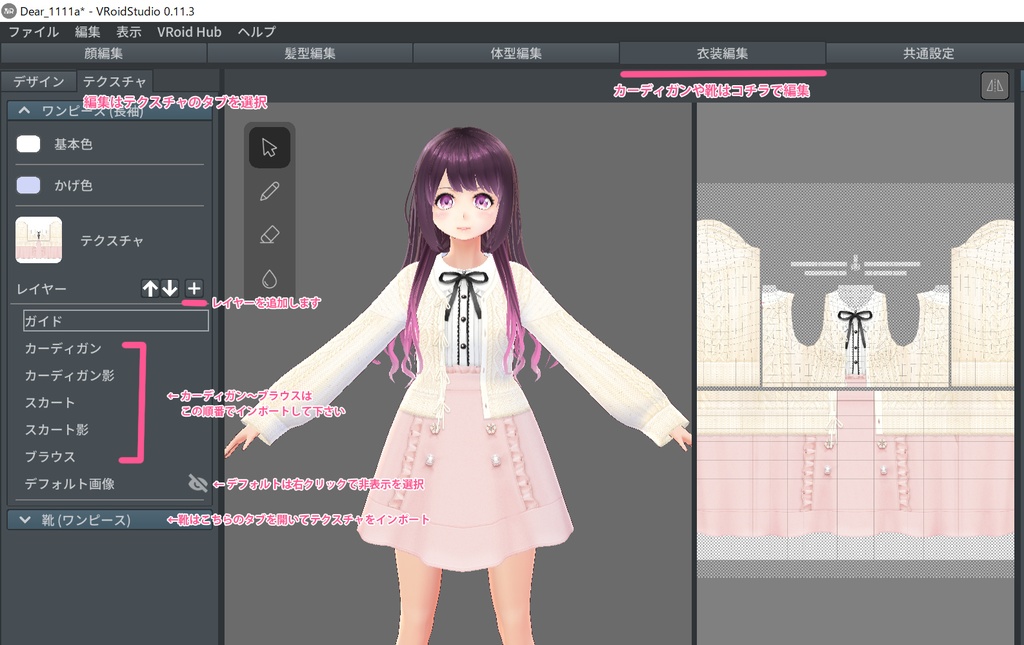Open the VRoid Hub menu
This screenshot has height=645, width=1024.
pos(190,31)
